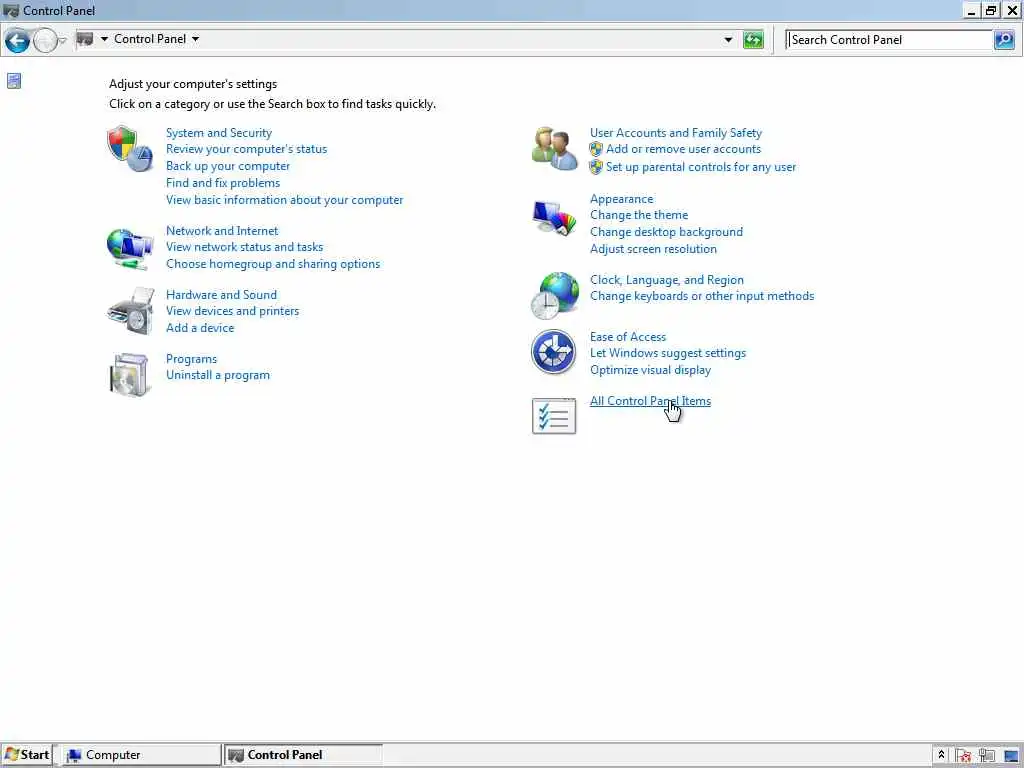Open User Accounts and Family Safety link

[676, 133]
